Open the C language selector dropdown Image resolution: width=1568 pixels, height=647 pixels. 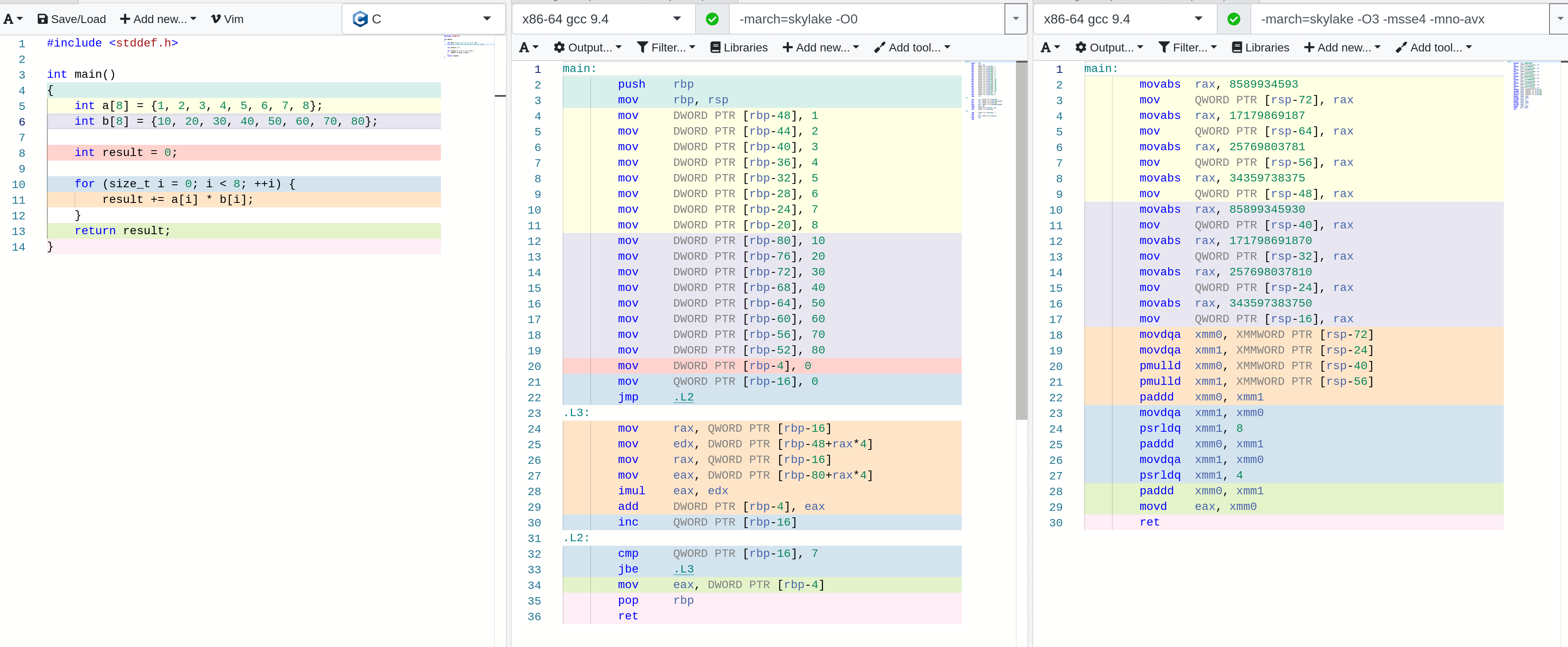423,19
